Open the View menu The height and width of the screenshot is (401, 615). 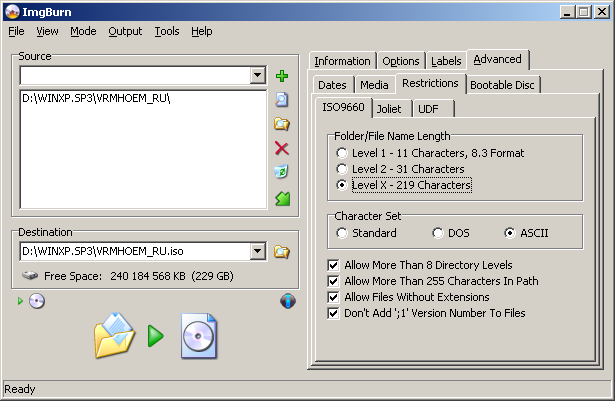(x=47, y=31)
